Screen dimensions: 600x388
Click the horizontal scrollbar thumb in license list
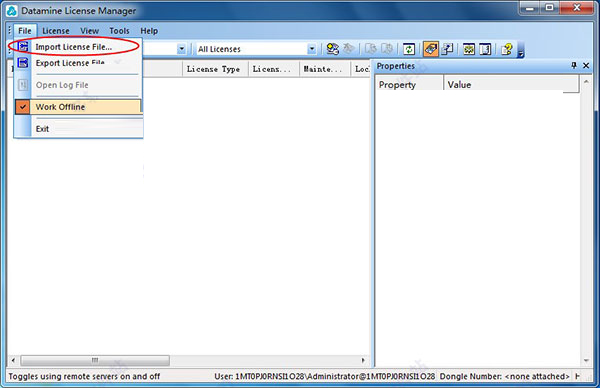coord(95,360)
